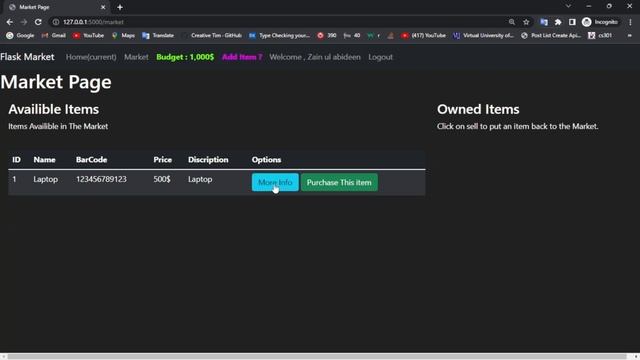640x360 pixels.
Task: Reload the Market page
Action: click(x=38, y=22)
